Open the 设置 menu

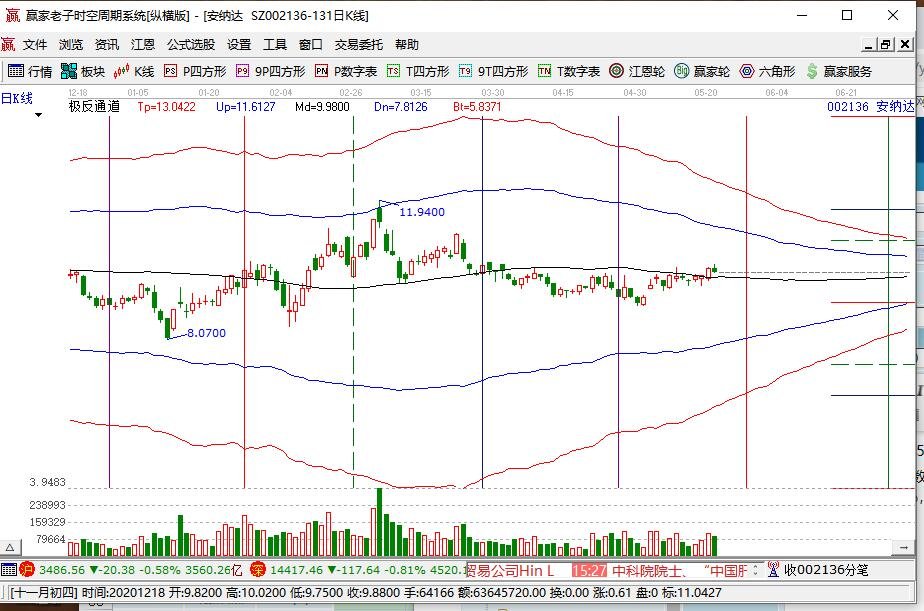[239, 44]
